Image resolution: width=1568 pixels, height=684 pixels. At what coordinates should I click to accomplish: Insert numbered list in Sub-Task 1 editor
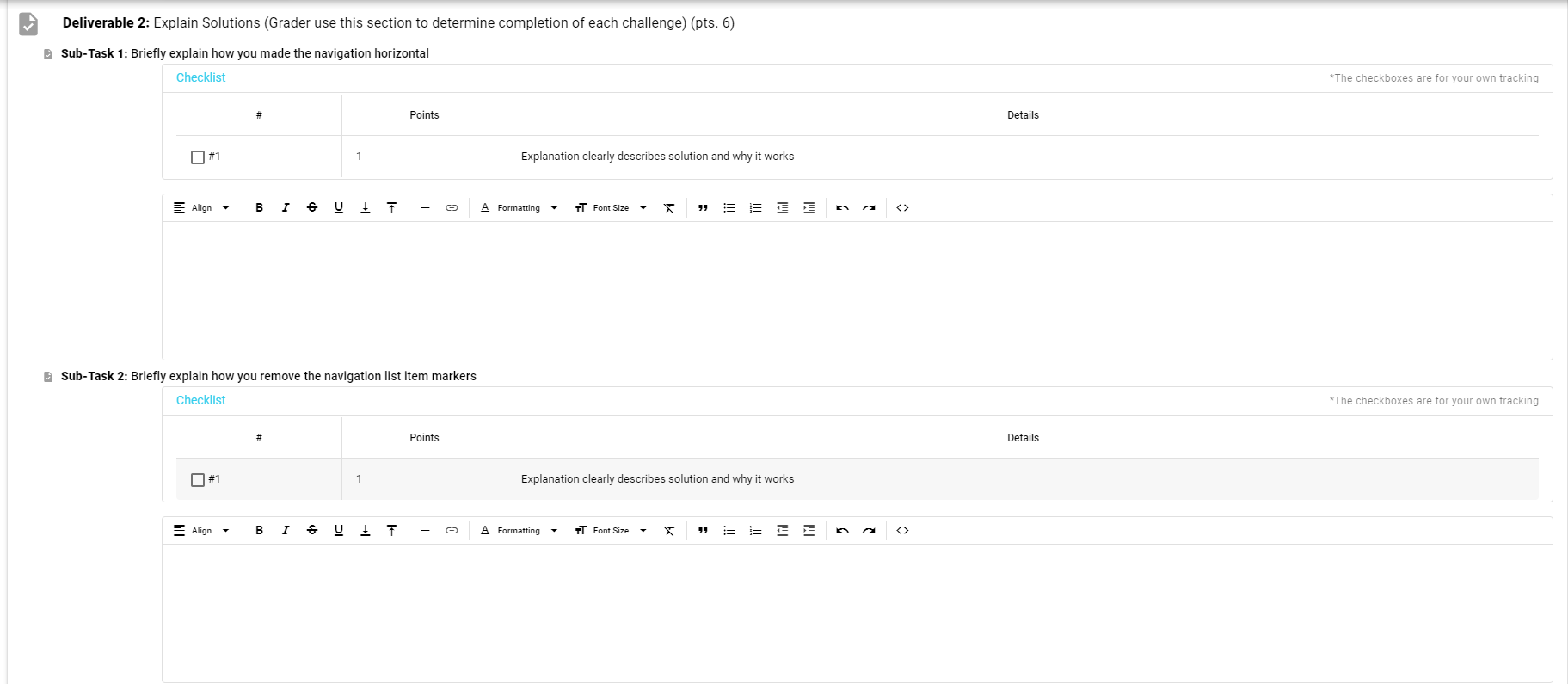coord(756,207)
